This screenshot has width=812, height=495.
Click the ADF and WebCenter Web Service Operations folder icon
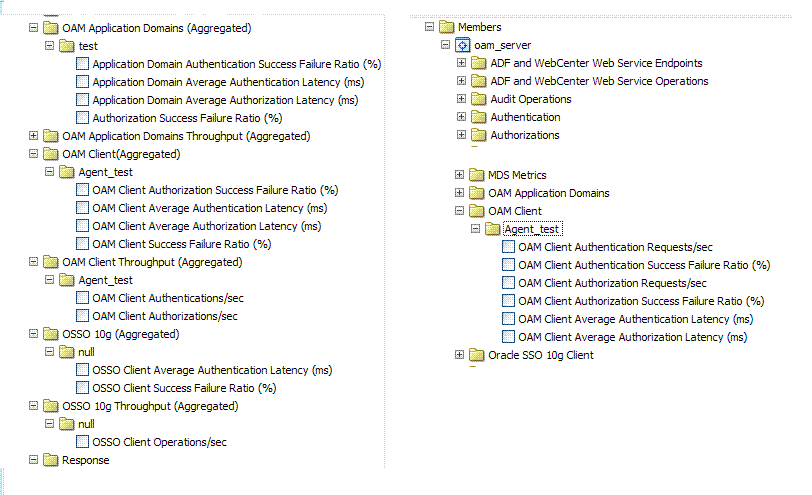[x=479, y=81]
